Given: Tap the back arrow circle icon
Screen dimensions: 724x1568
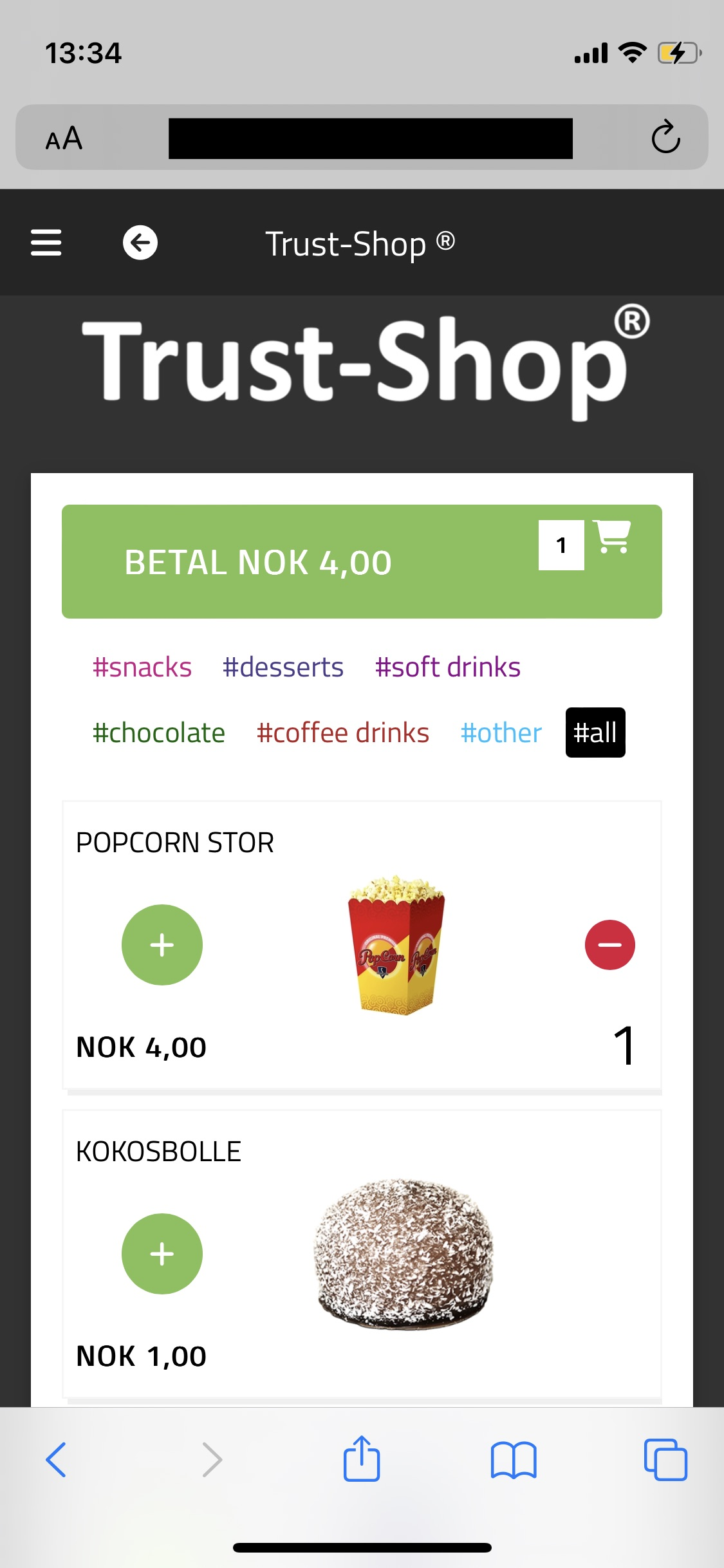Looking at the screenshot, I should point(140,243).
